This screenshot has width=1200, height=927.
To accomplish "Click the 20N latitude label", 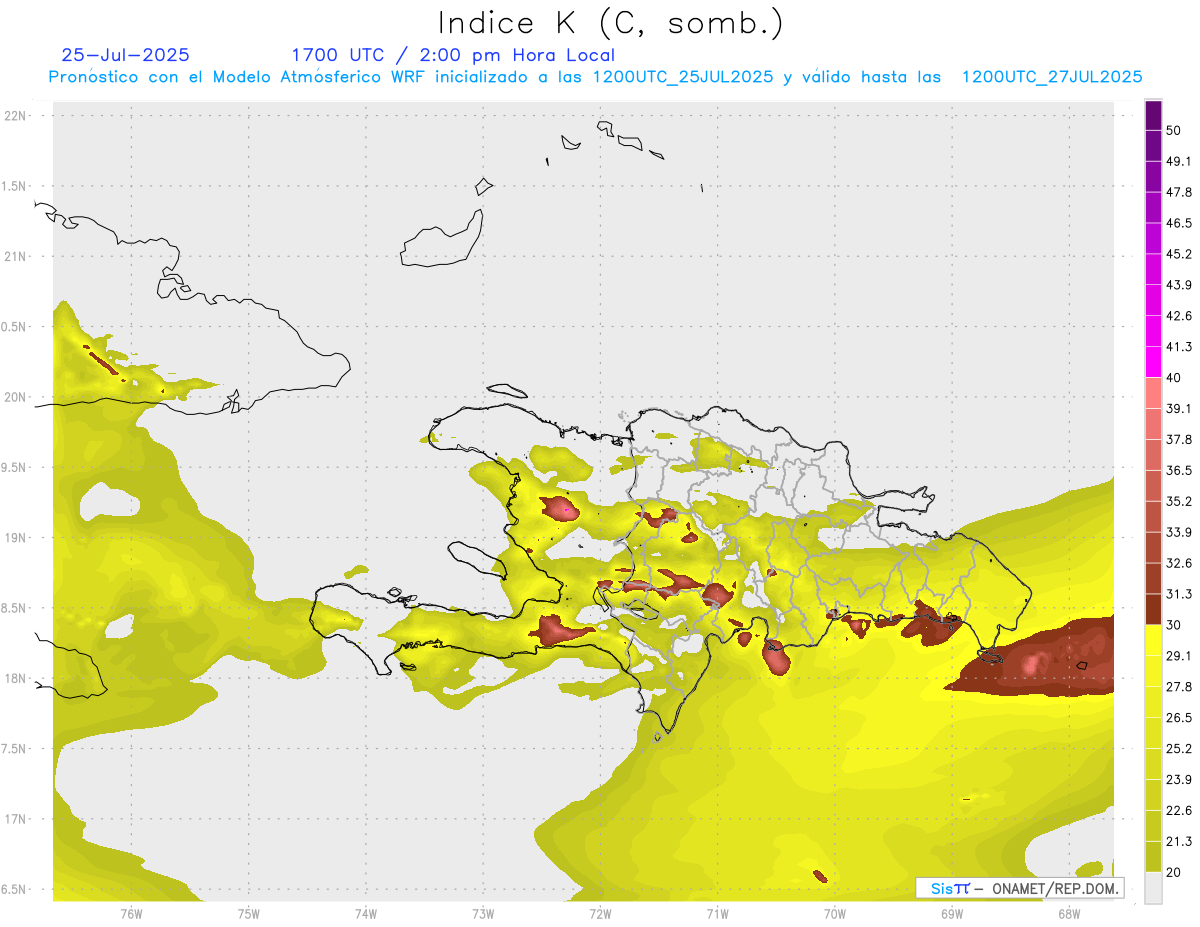I will 15,397.
